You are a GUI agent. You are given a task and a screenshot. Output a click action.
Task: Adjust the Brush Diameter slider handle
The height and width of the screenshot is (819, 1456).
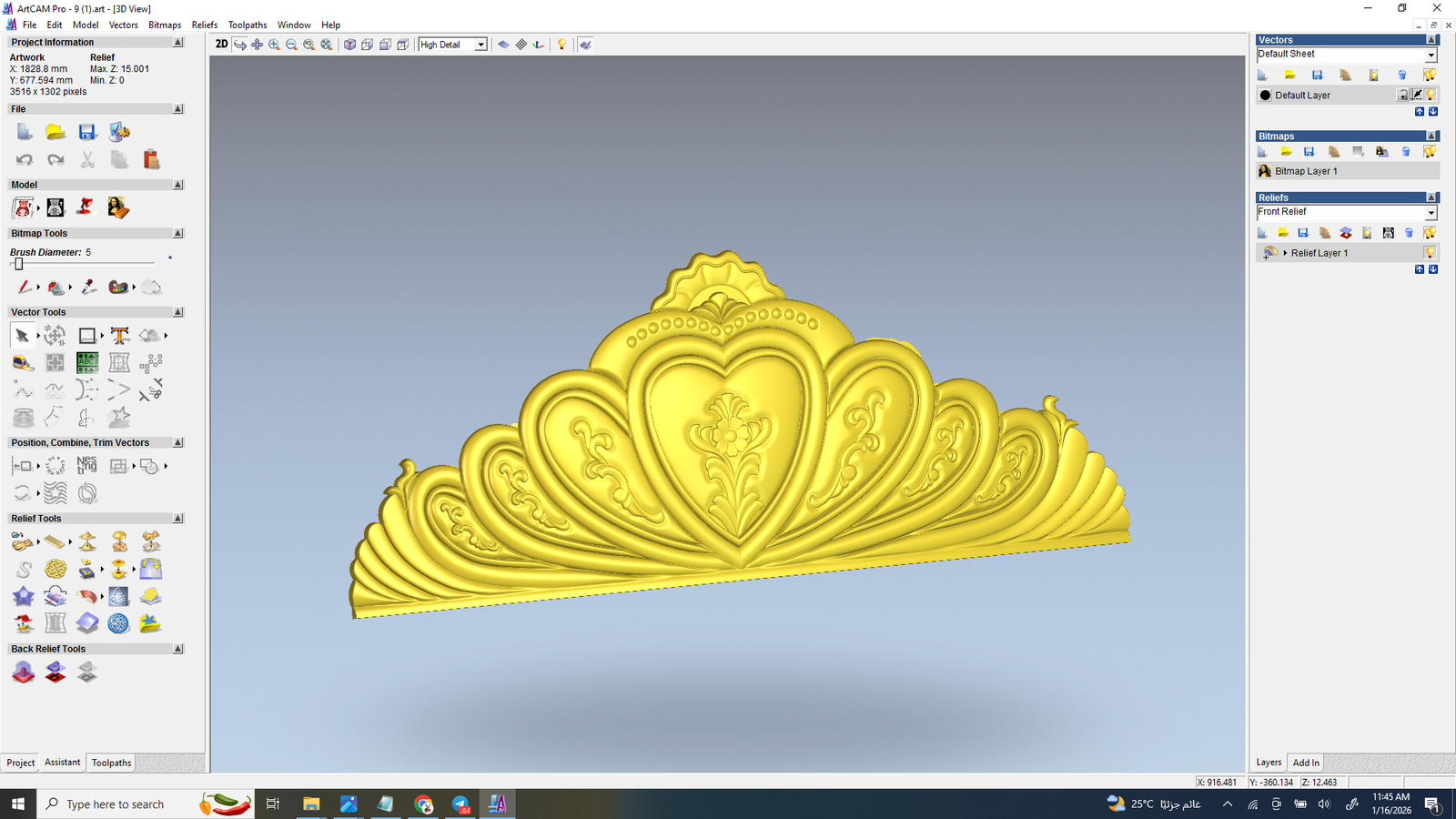18,264
